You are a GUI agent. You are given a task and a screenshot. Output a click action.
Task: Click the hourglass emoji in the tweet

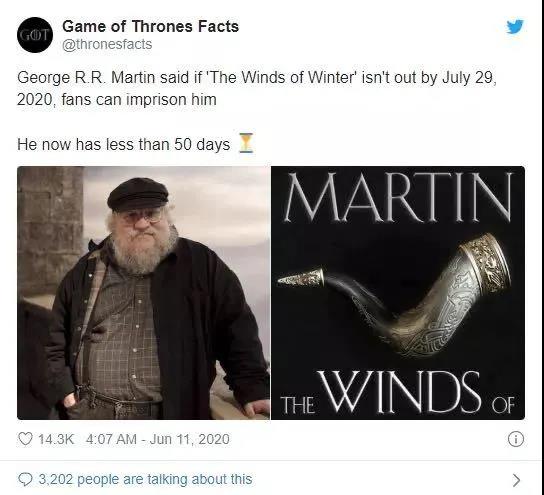click(x=246, y=143)
